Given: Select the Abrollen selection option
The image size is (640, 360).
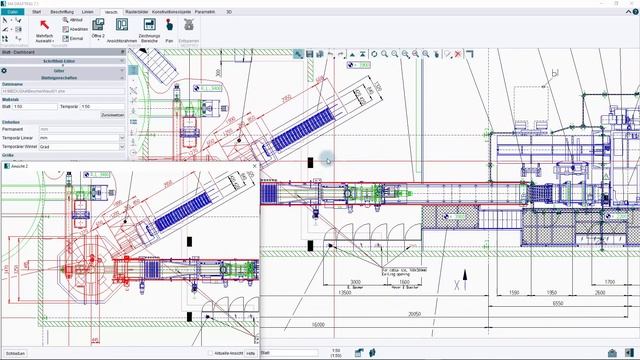Looking at the screenshot, I should tap(73, 20).
